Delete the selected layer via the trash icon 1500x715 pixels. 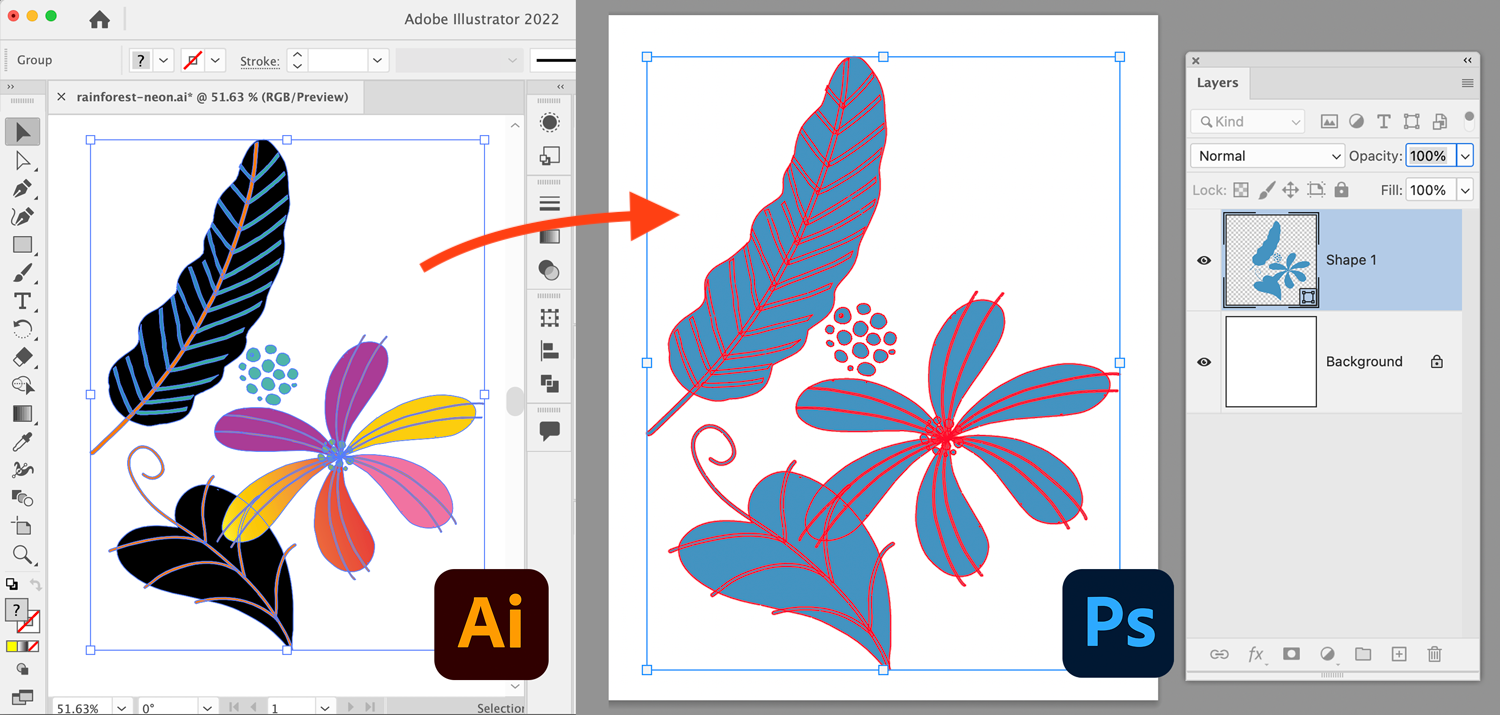click(1435, 654)
